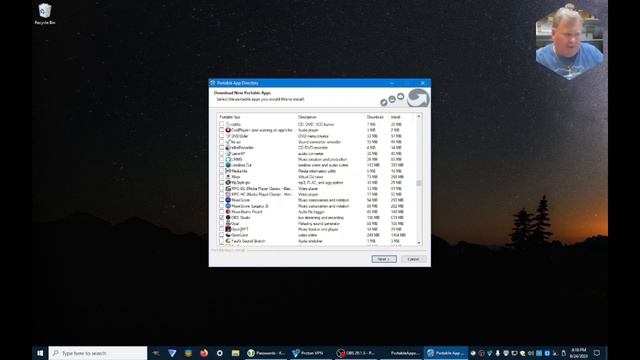The image size is (640, 360).
Task: Click the Lossless Cut teal icon
Action: [228, 165]
